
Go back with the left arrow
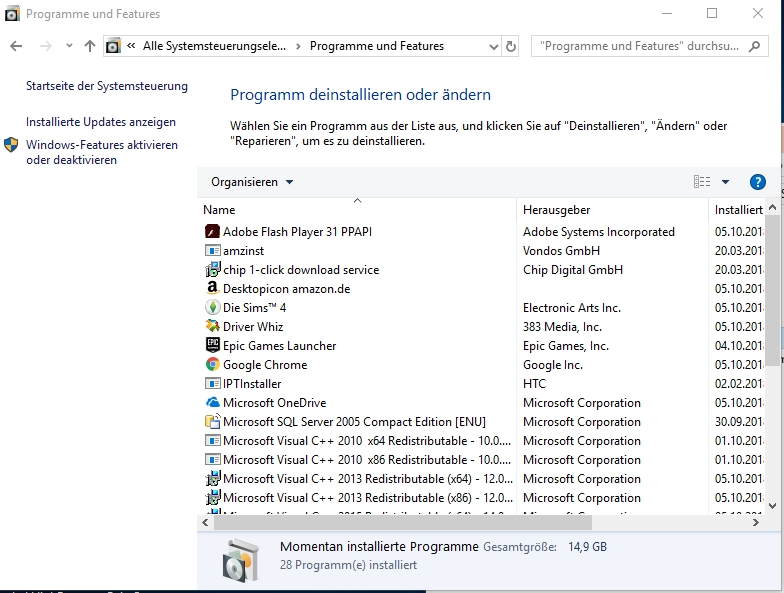[16, 46]
